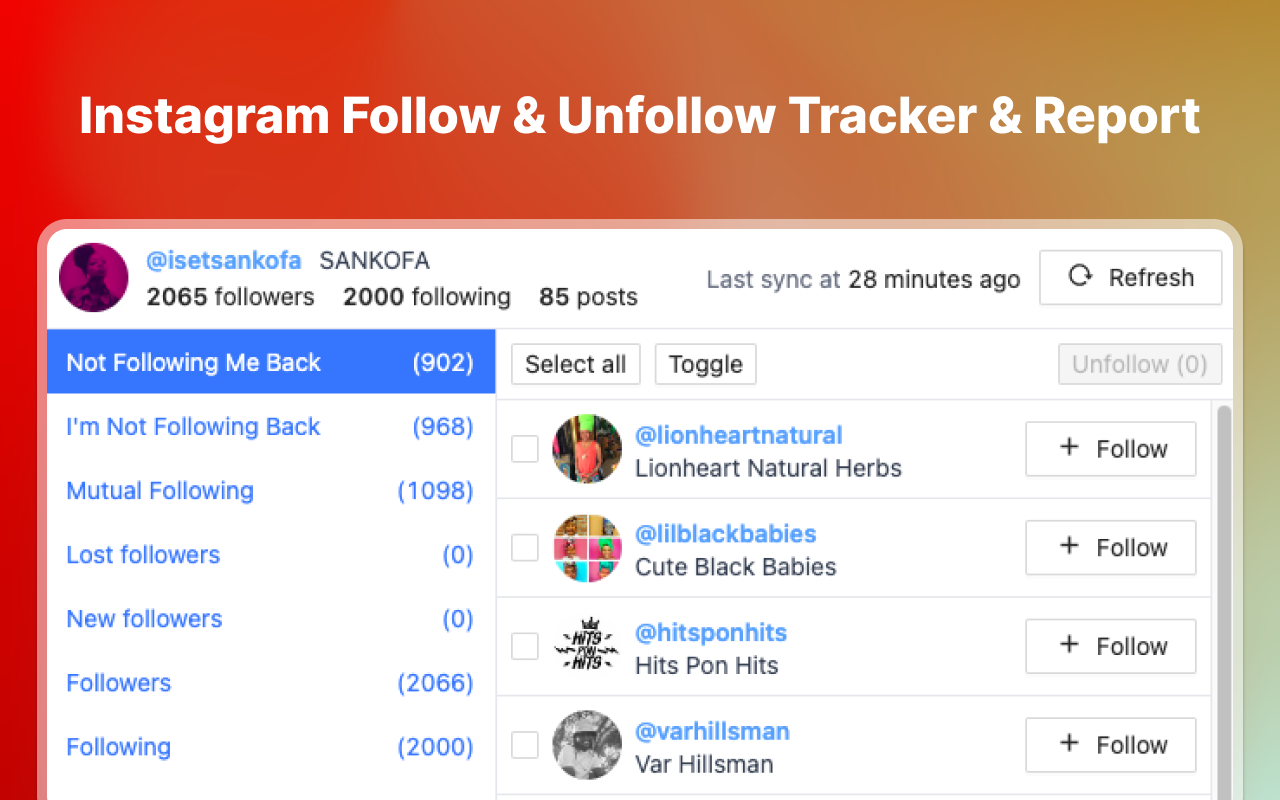This screenshot has width=1280, height=800.
Task: Open the @isetsankofa profile link
Action: (x=223, y=261)
